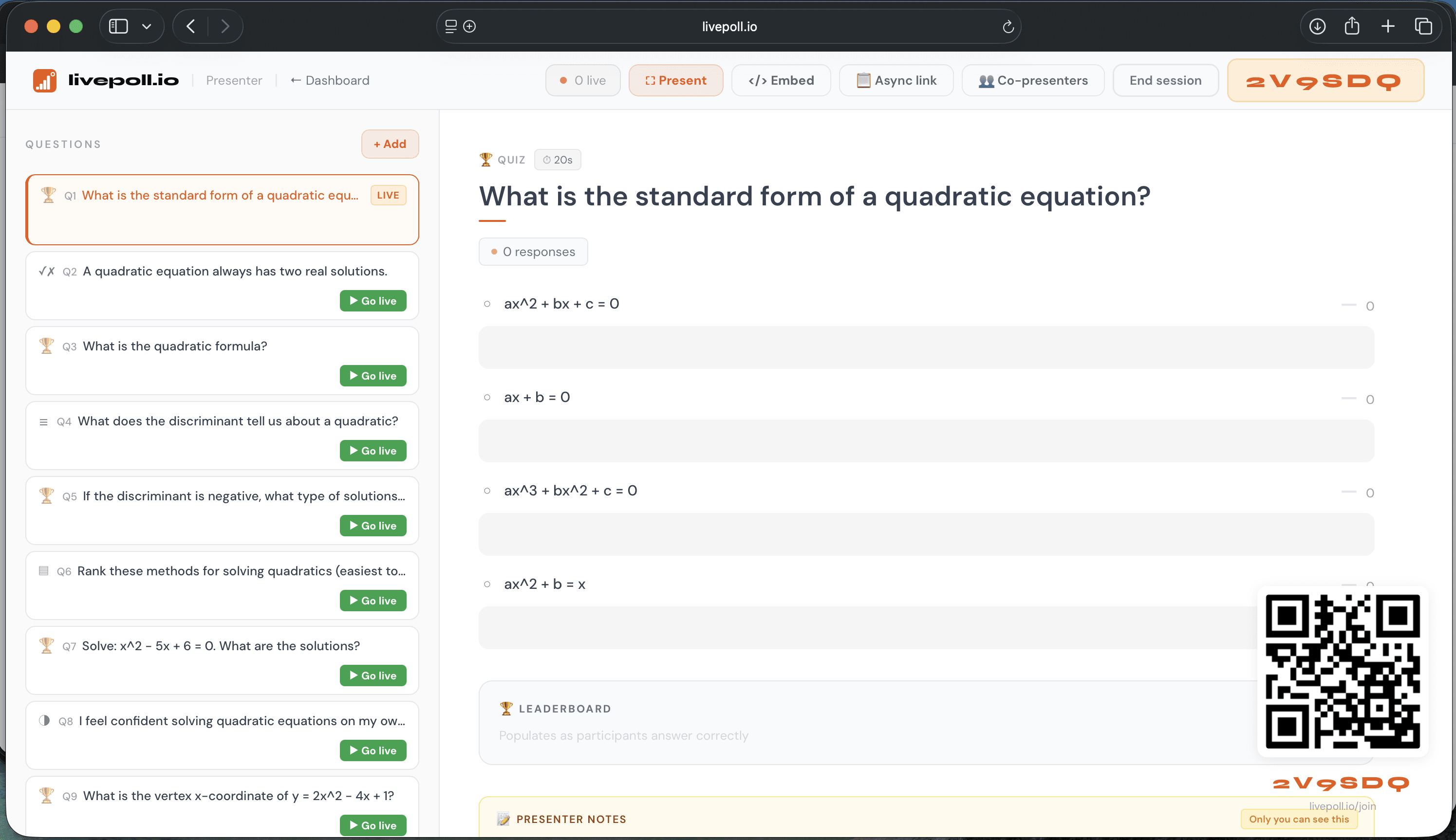The image size is (1456, 840).
Task: Select option ax + b = 0
Action: (537, 397)
